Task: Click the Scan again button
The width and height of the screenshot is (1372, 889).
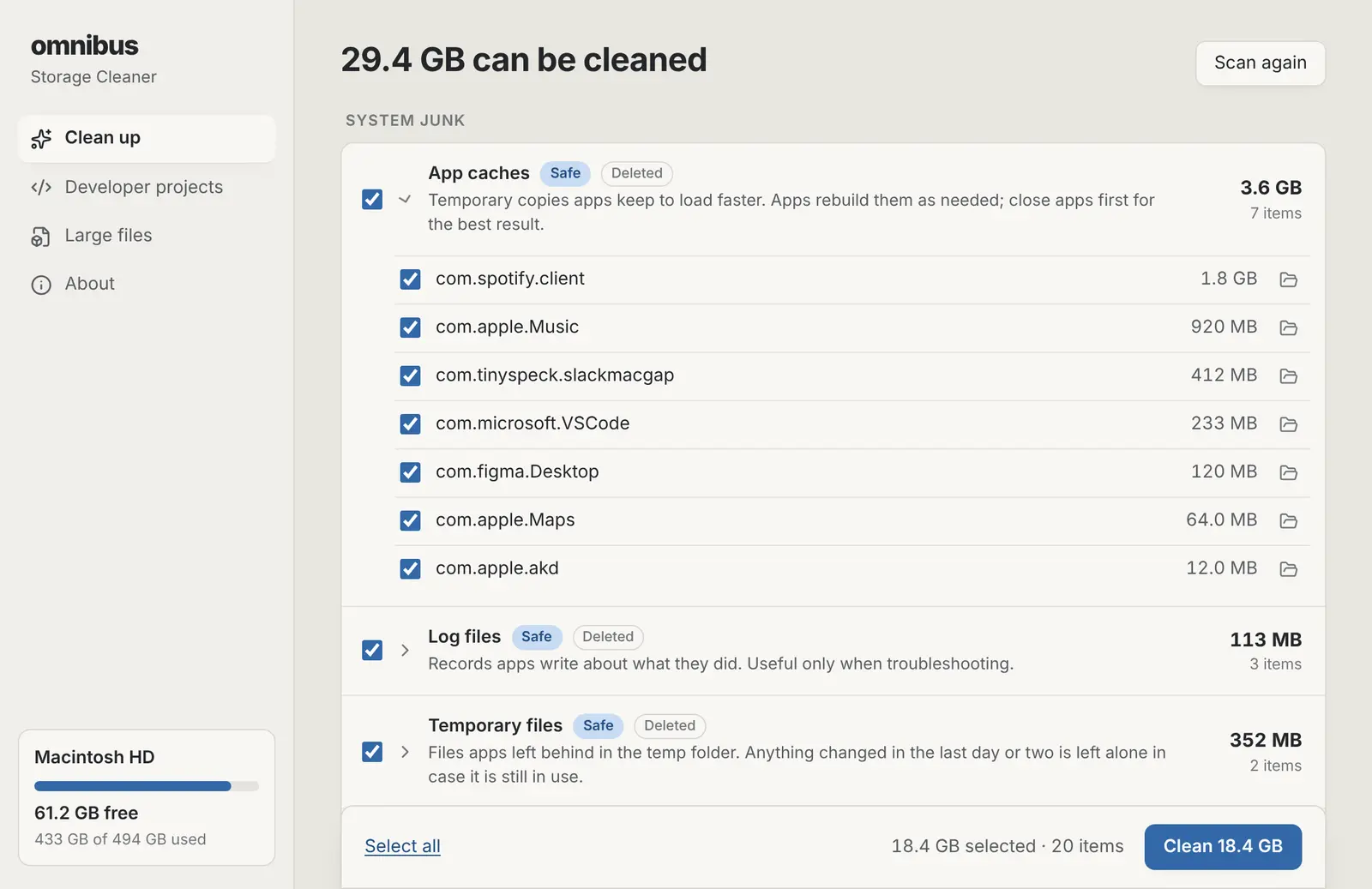Action: pos(1261,63)
